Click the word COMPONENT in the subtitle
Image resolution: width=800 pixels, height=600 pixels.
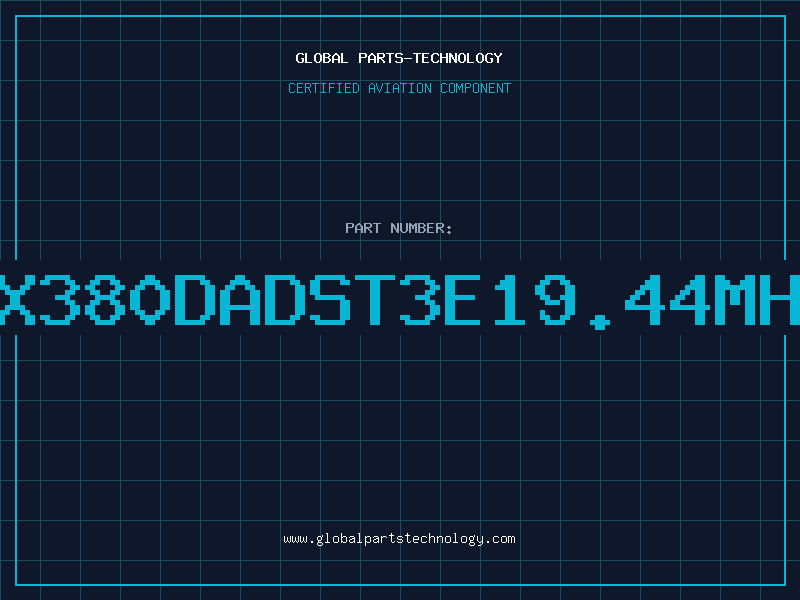[x=475, y=88]
